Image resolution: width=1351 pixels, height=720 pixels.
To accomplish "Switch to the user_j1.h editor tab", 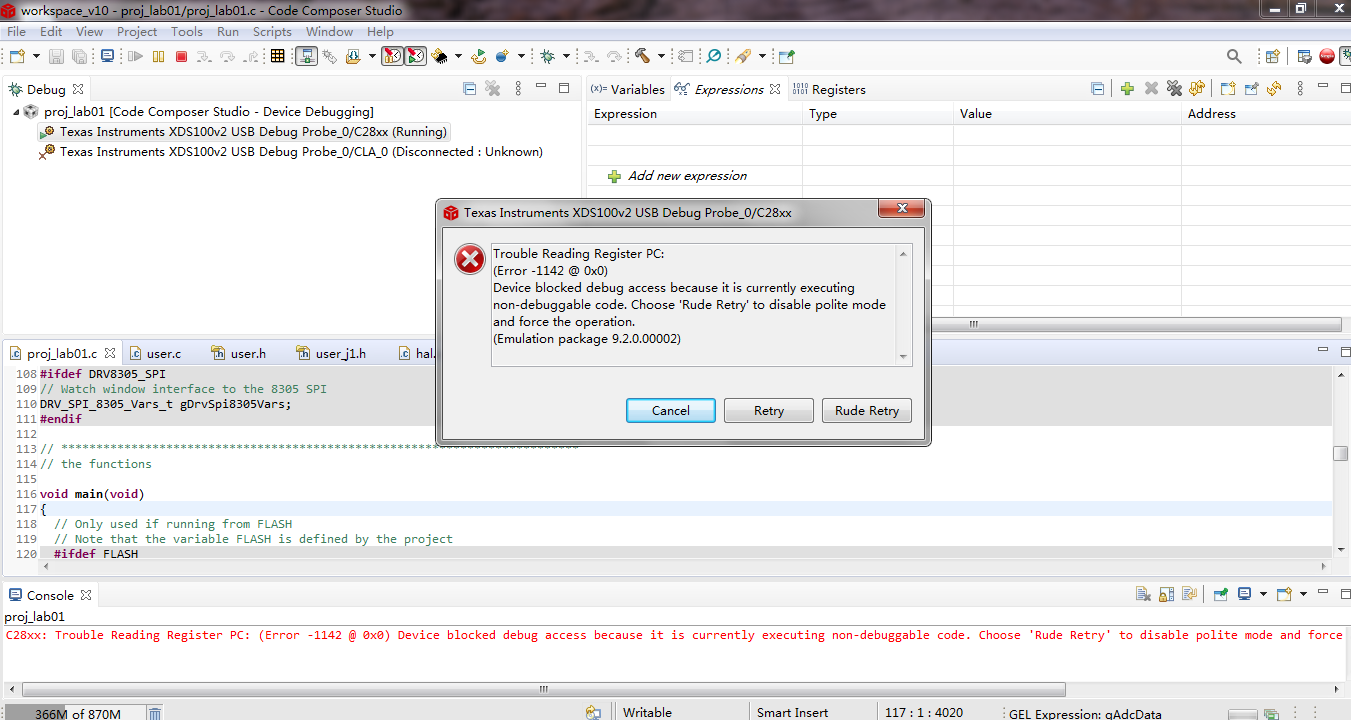I will coord(332,353).
